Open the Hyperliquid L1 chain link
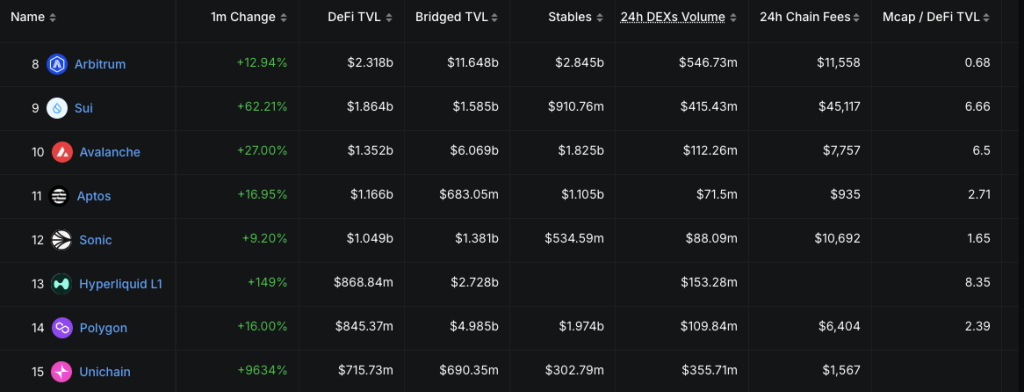Image resolution: width=1024 pixels, height=392 pixels. pyautogui.click(x=121, y=284)
